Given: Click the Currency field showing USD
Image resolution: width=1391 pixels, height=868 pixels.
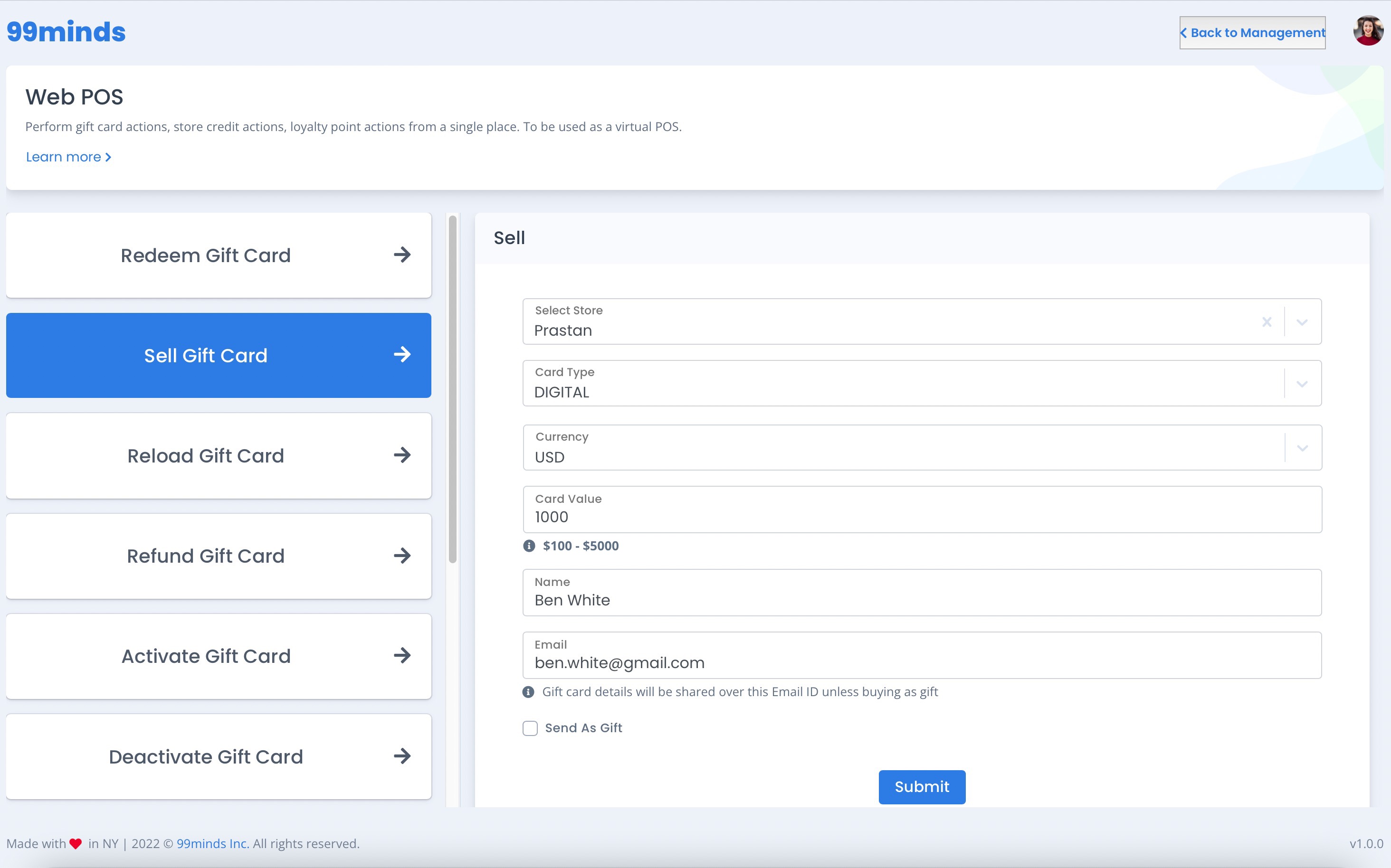Looking at the screenshot, I should pos(922,448).
